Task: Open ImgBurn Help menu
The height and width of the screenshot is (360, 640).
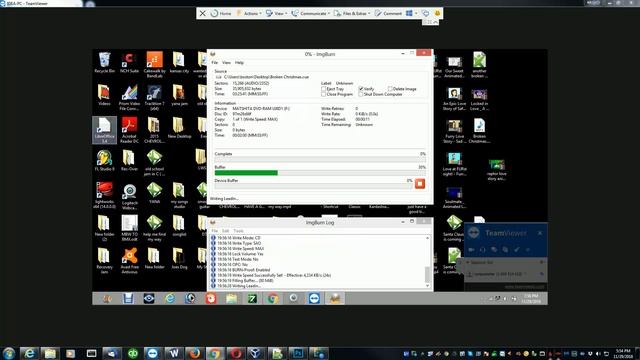Action: pos(239,63)
